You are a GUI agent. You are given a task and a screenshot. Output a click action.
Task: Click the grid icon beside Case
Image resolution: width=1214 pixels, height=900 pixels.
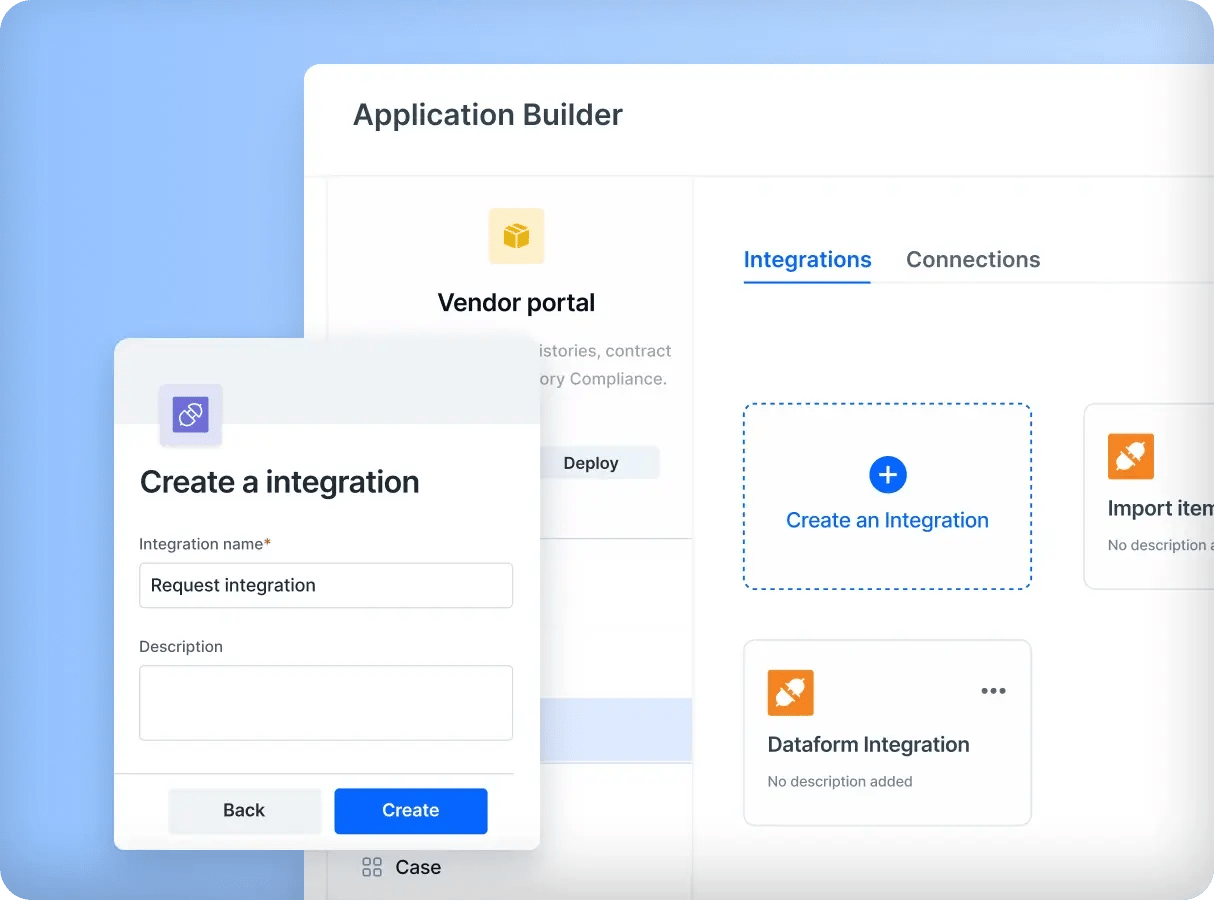[x=372, y=867]
